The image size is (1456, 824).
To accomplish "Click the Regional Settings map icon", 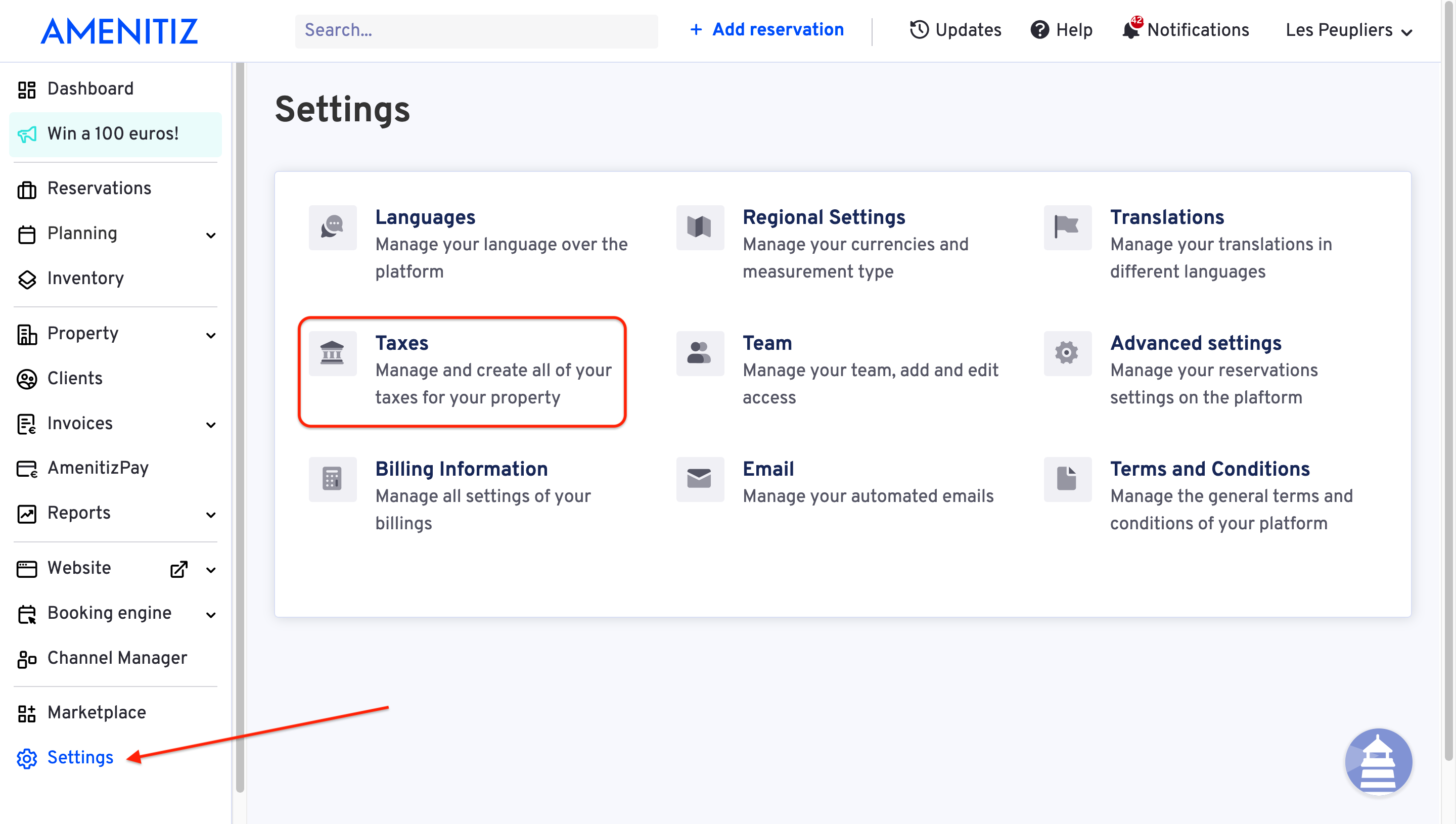I will [699, 227].
